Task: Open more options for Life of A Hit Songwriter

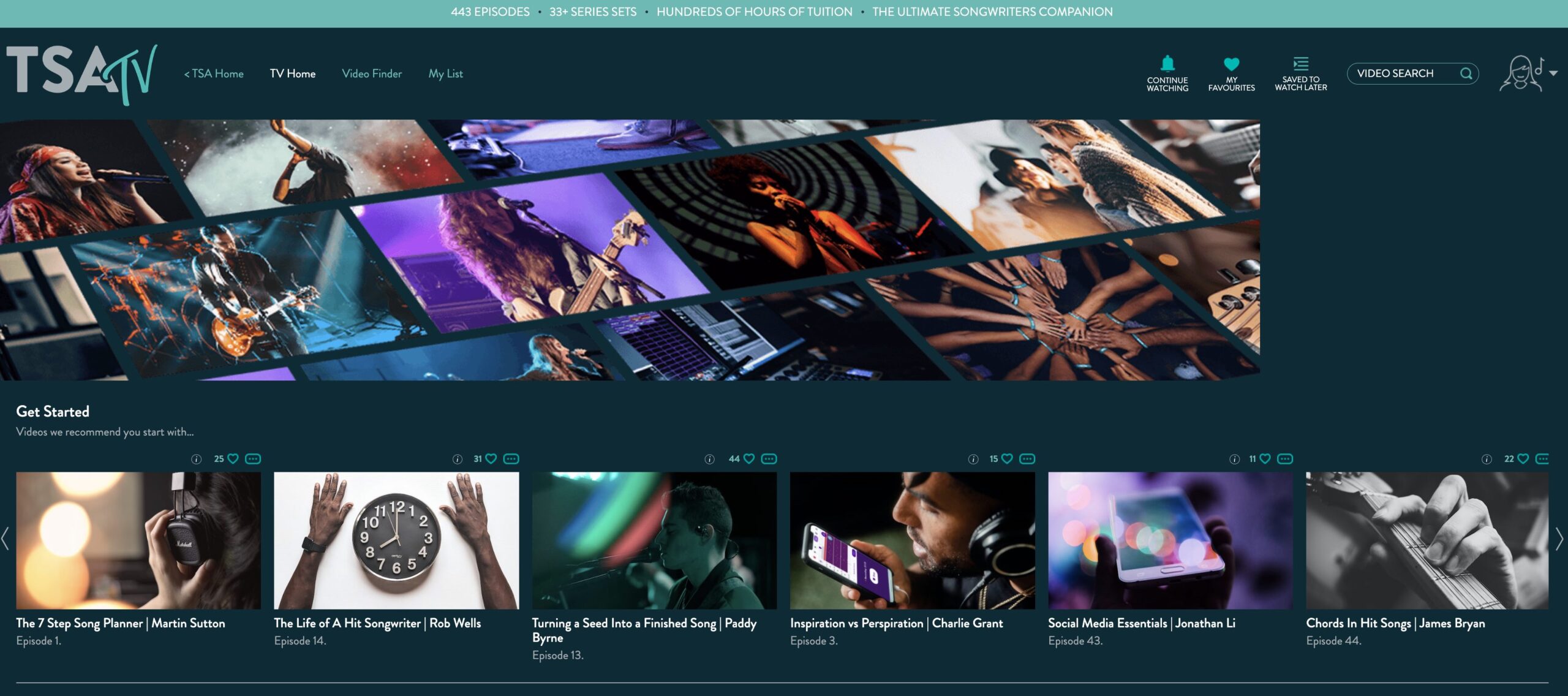Action: pyautogui.click(x=511, y=459)
